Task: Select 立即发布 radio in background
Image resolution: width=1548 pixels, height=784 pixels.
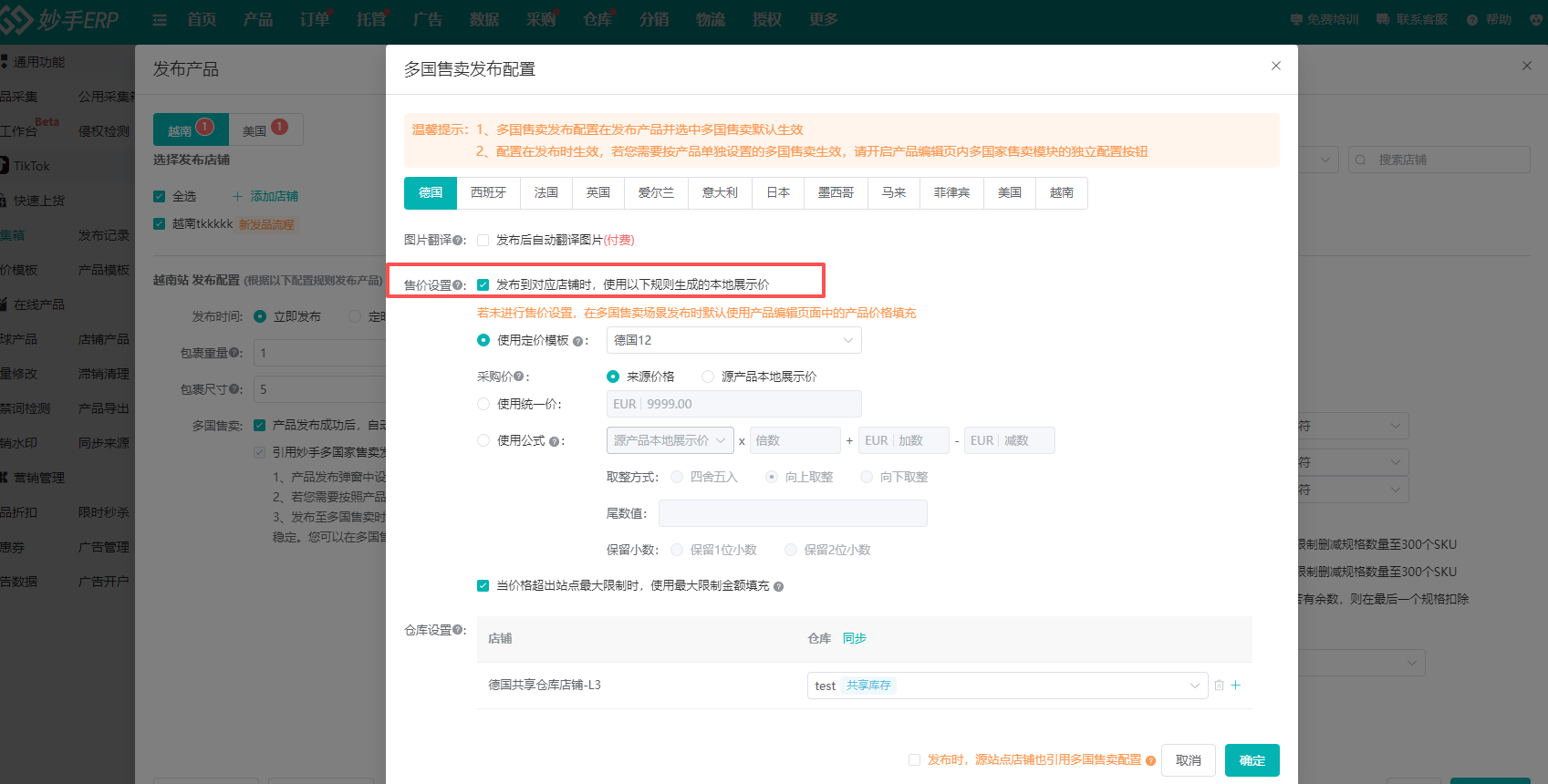Action: tap(260, 316)
